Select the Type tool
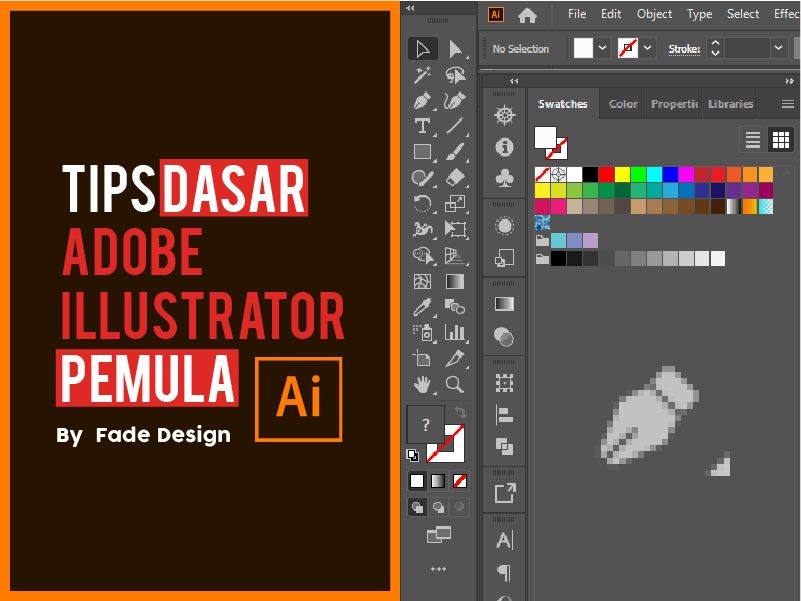The image size is (801, 601). coord(421,125)
